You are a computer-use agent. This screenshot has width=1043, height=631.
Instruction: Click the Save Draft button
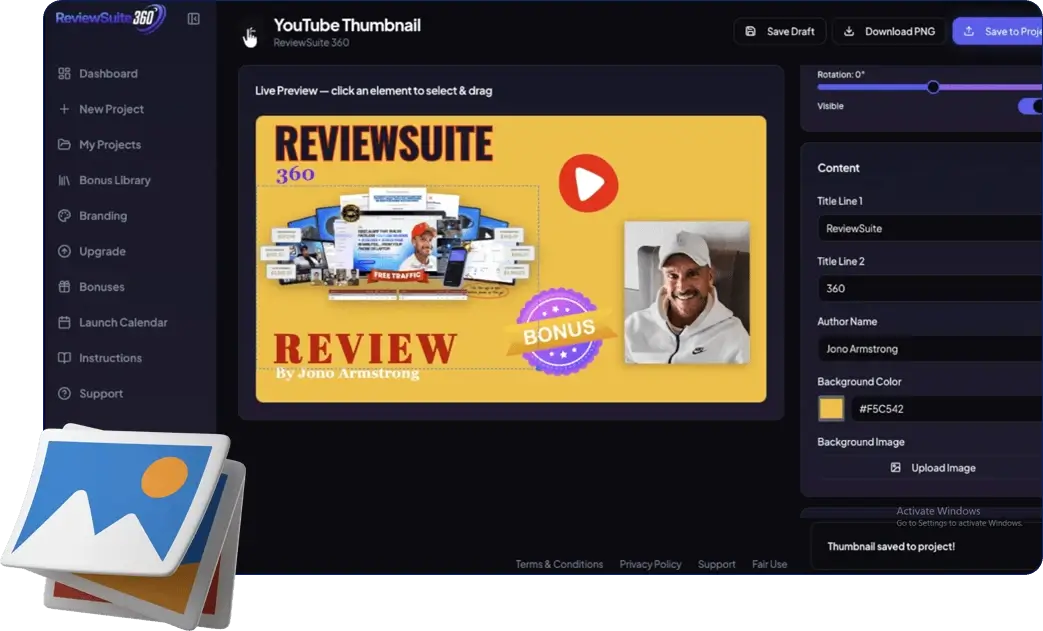coord(779,31)
